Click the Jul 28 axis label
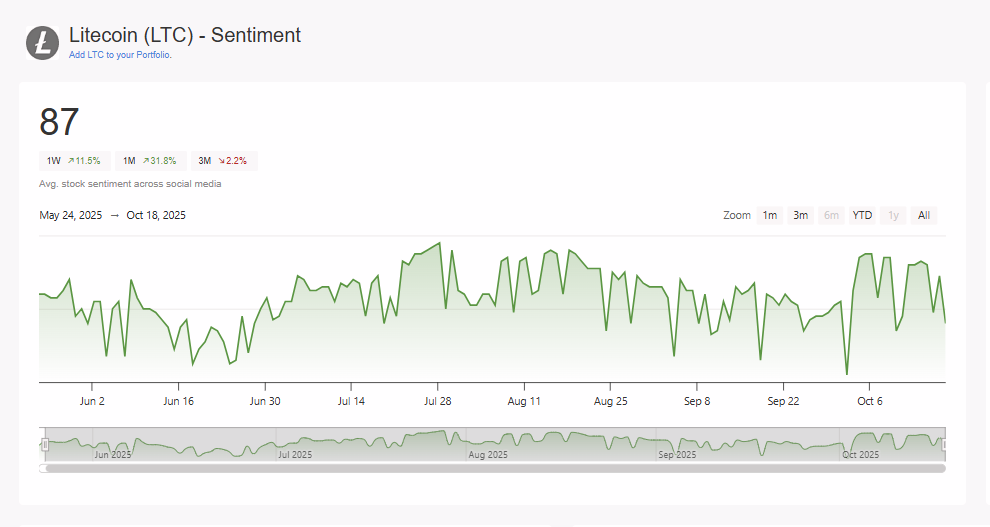 438,401
